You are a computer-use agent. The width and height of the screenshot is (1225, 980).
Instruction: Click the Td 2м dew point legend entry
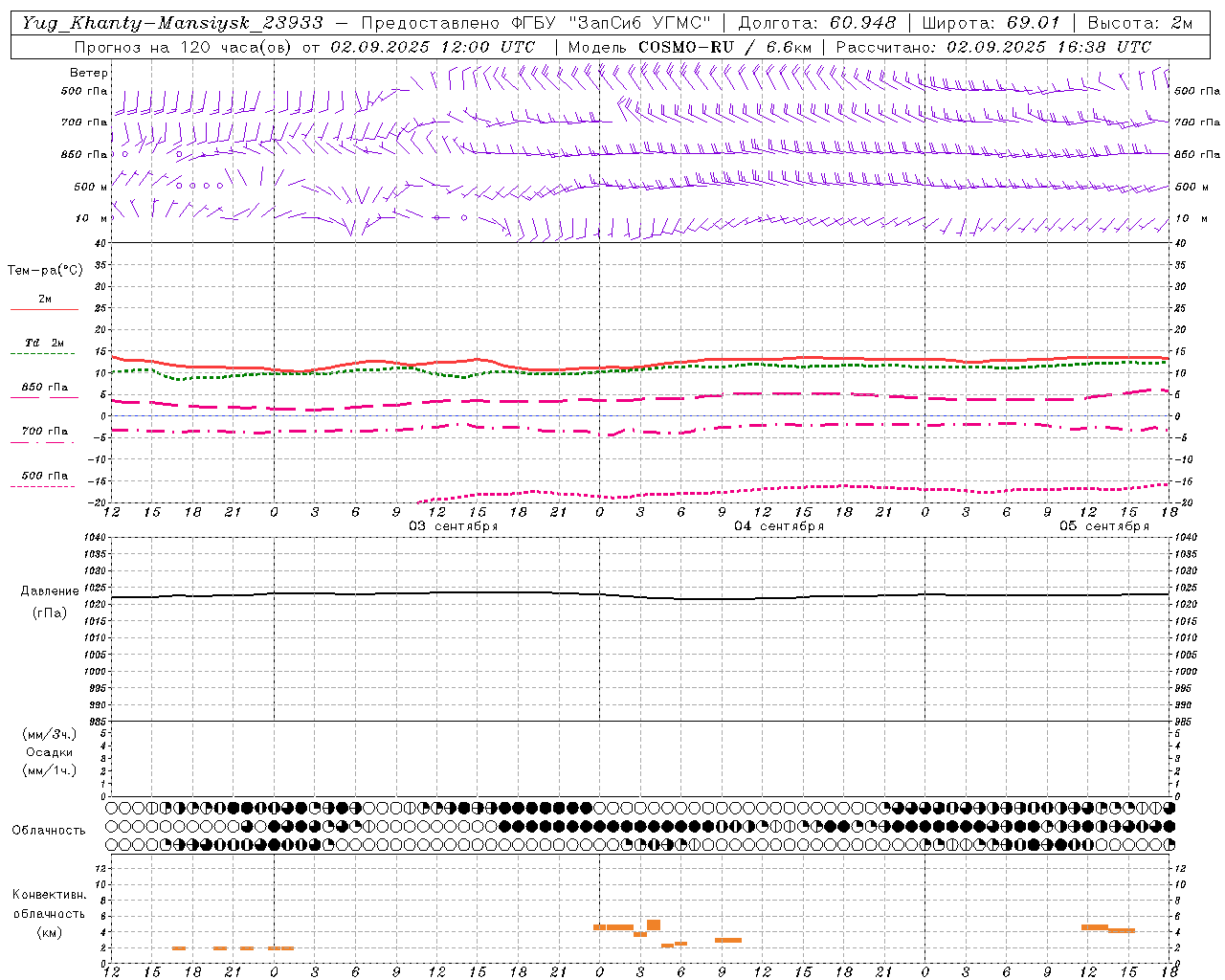pos(44,343)
